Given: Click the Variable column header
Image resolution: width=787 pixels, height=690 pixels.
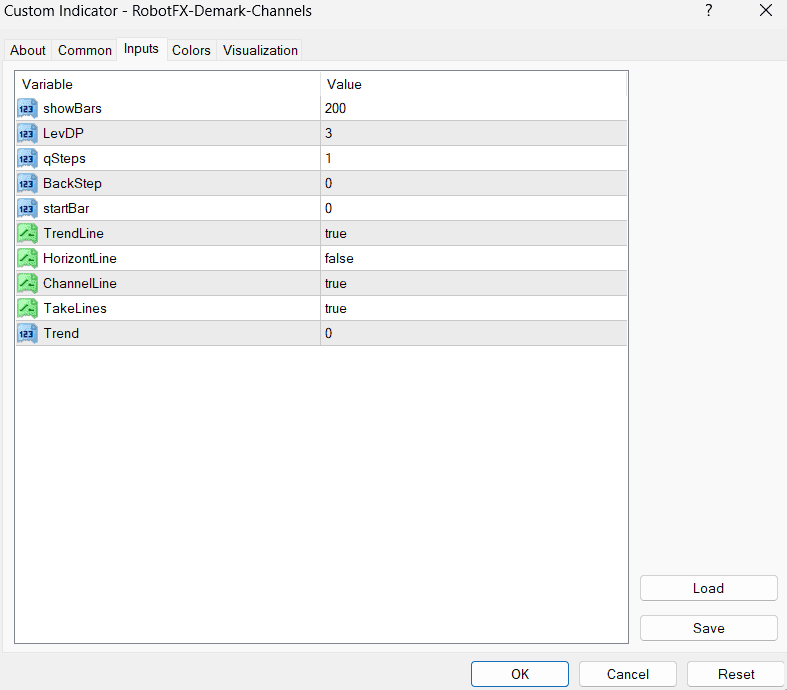Looking at the screenshot, I should [168, 84].
